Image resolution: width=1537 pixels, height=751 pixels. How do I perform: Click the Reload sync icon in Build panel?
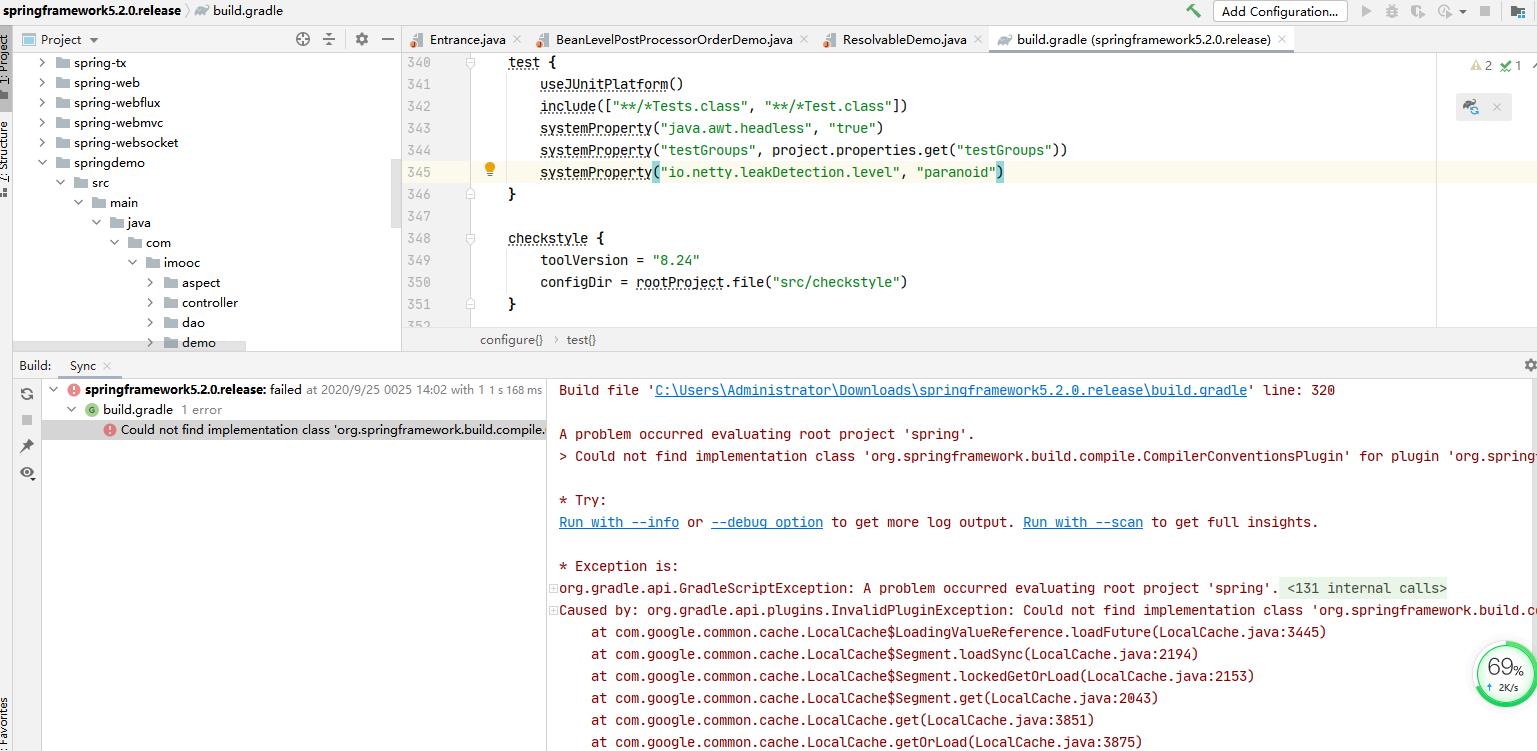pos(27,393)
